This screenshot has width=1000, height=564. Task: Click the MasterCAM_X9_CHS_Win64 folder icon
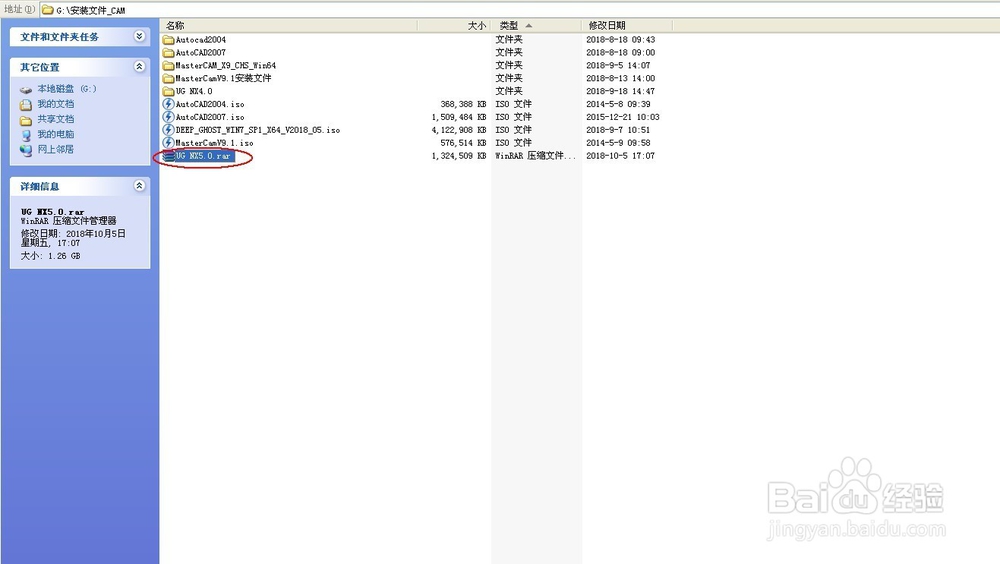pos(168,65)
